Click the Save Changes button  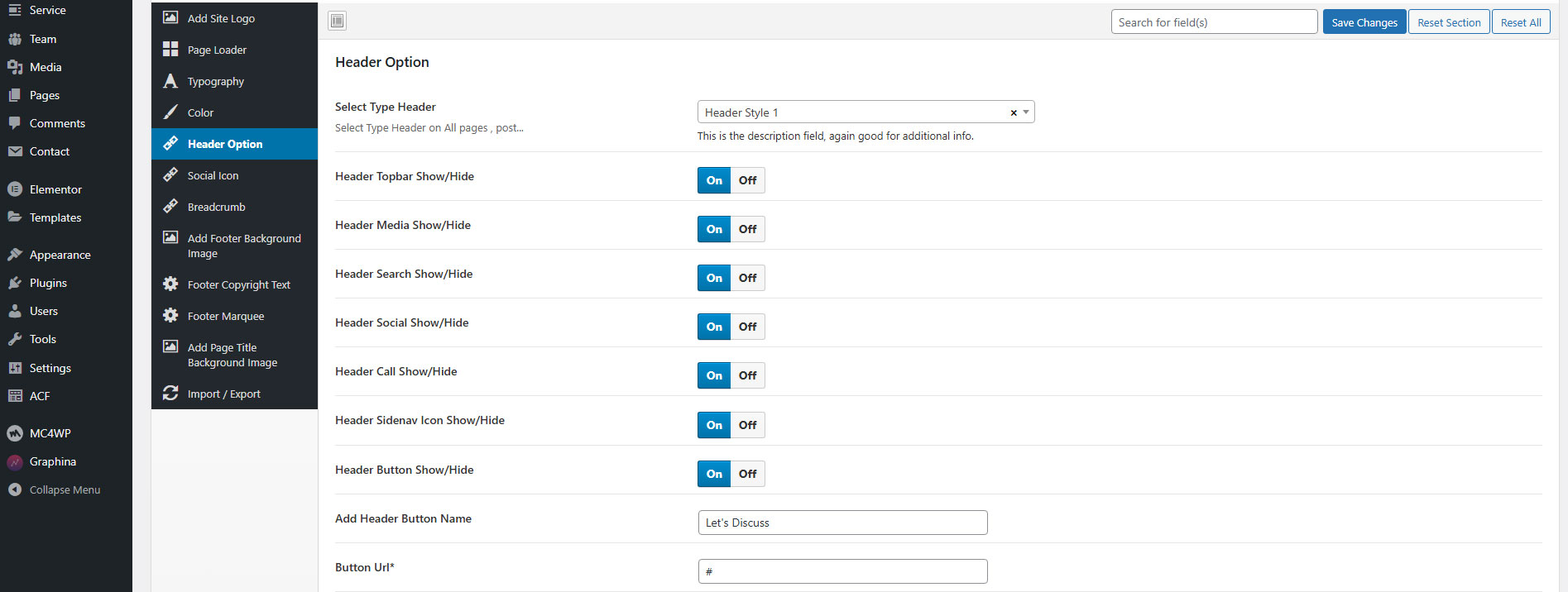pyautogui.click(x=1364, y=22)
